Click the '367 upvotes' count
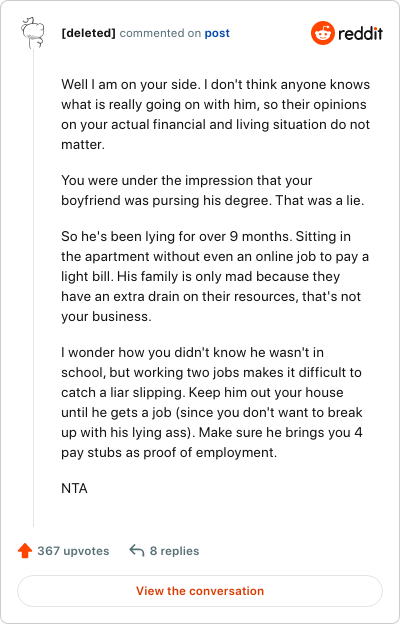400x624 pixels. pyautogui.click(x=73, y=551)
